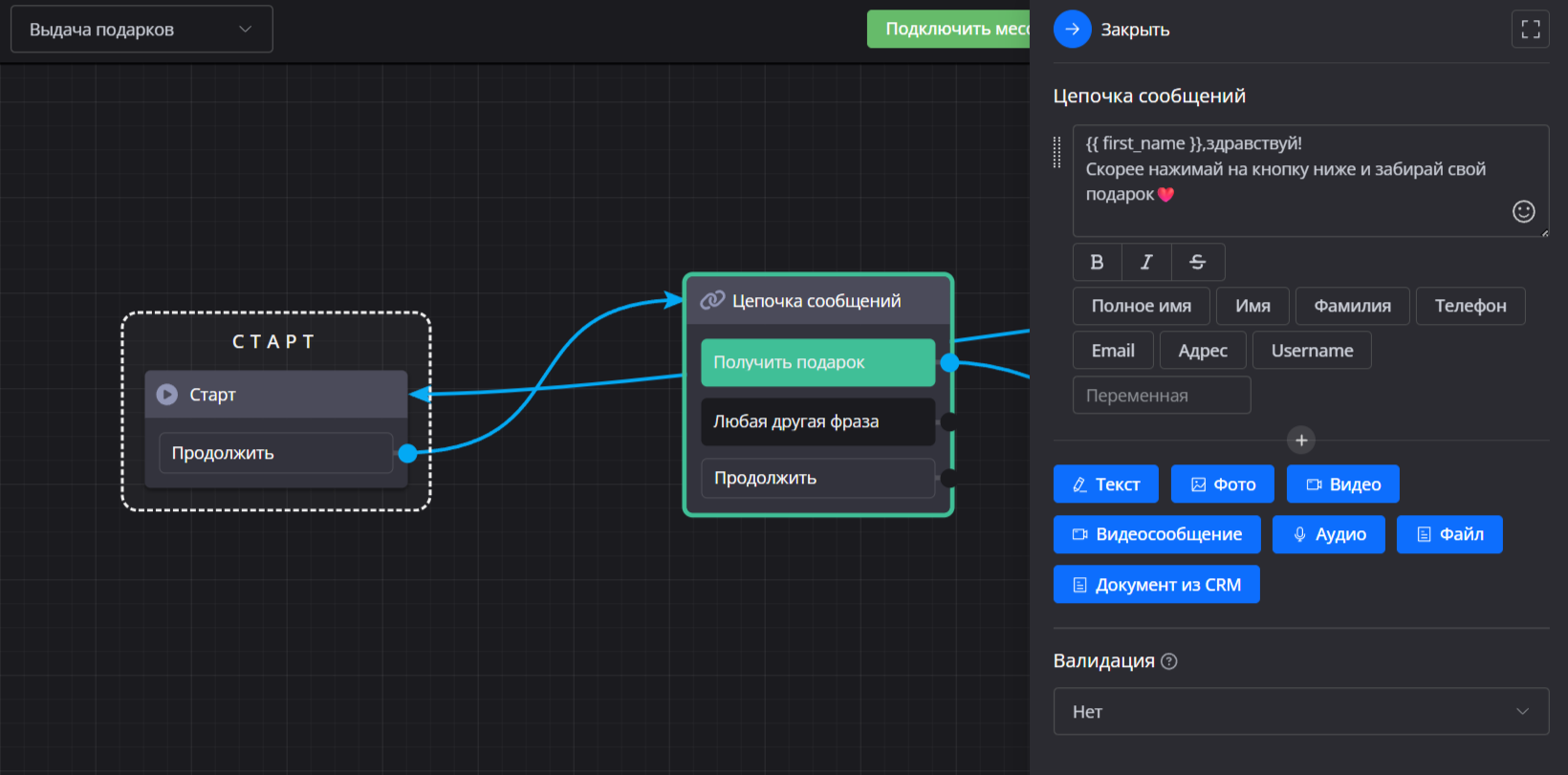This screenshot has width=1568, height=775.
Task: Insert the Полное имя variable
Action: tap(1141, 306)
